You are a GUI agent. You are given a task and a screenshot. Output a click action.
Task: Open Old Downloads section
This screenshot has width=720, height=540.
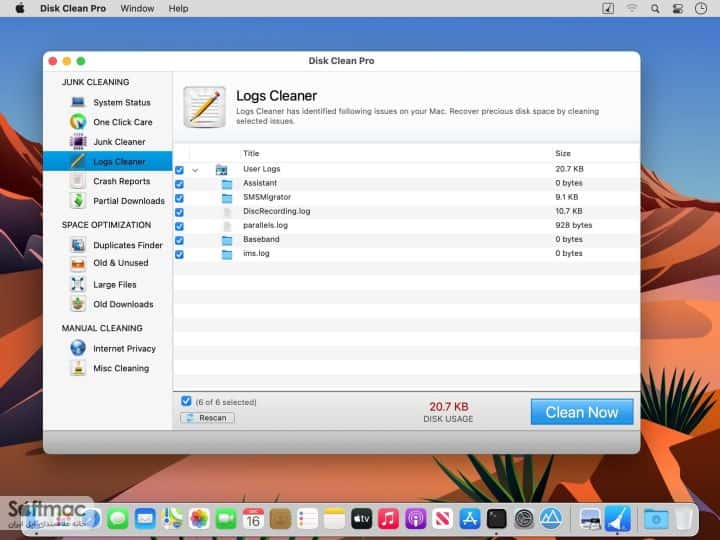tap(123, 304)
